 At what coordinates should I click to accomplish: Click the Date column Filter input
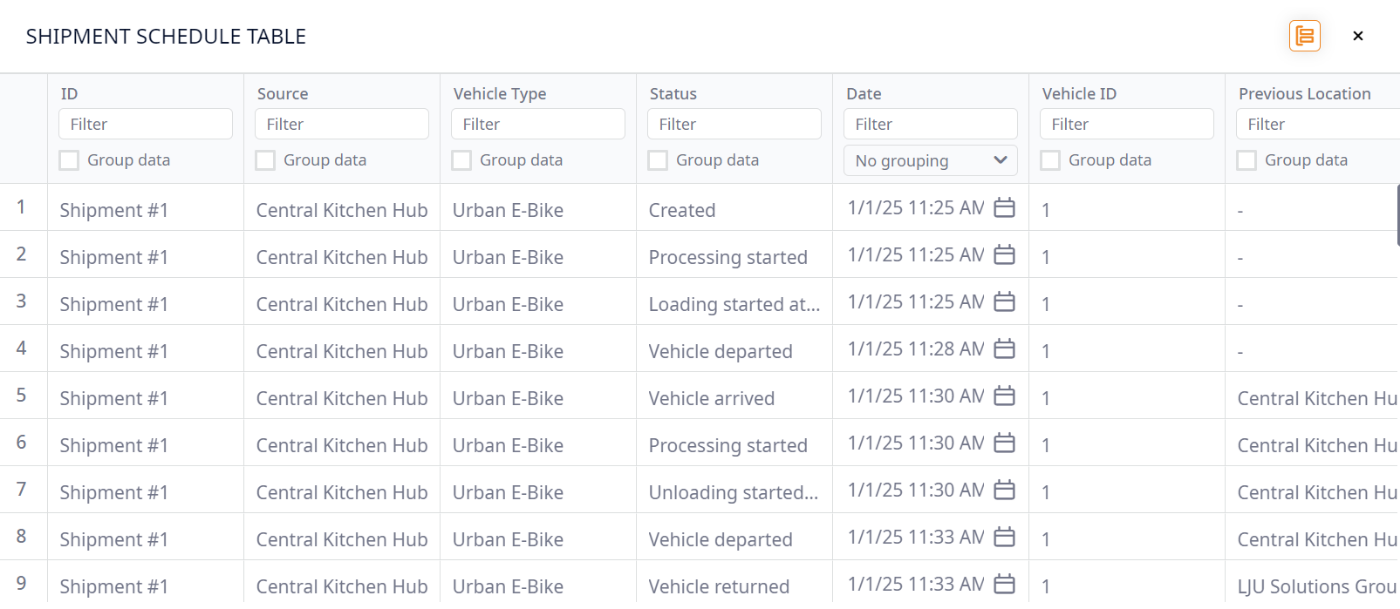(x=930, y=124)
